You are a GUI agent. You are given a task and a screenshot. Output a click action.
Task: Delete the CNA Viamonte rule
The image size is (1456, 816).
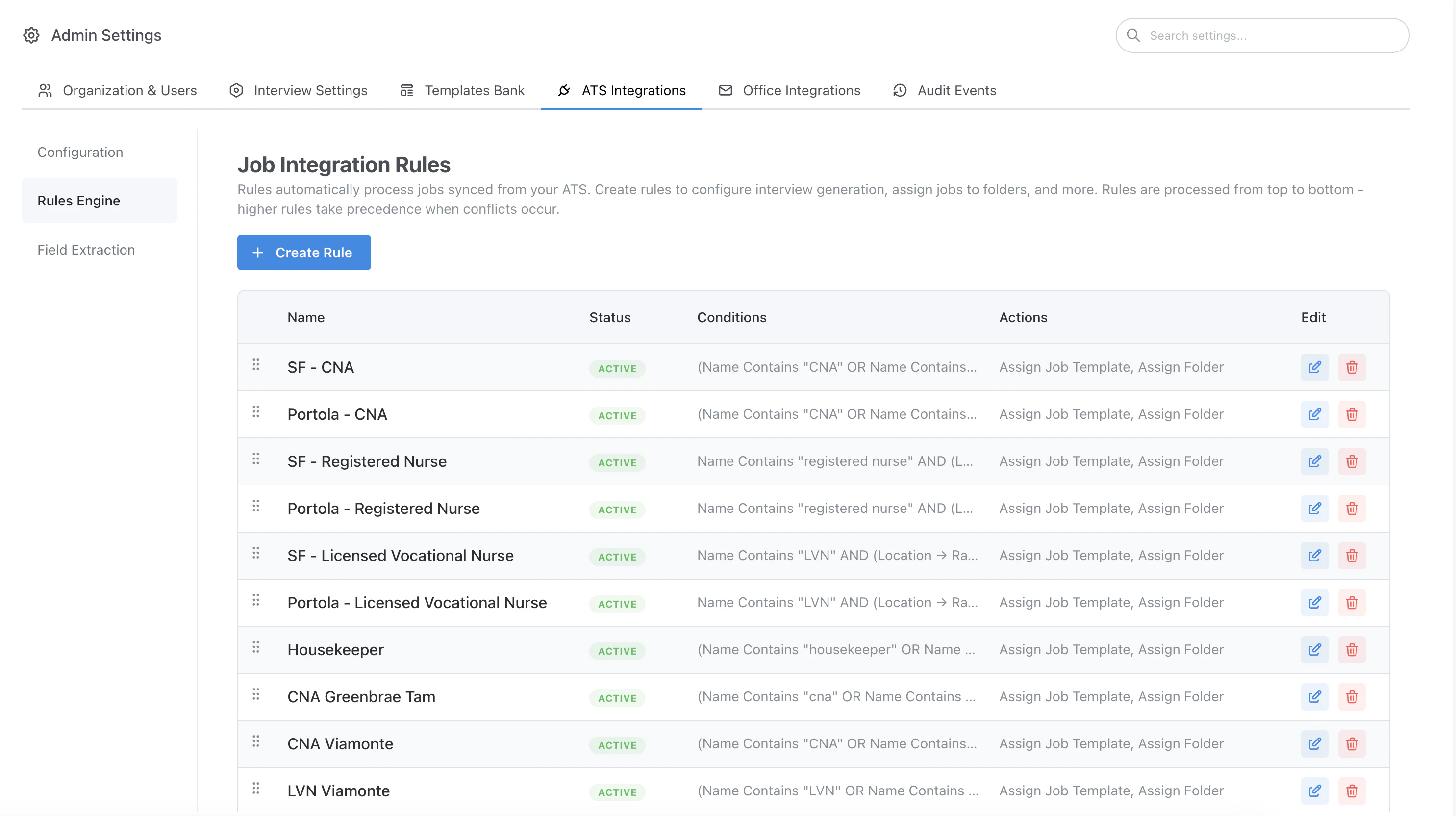(x=1352, y=743)
